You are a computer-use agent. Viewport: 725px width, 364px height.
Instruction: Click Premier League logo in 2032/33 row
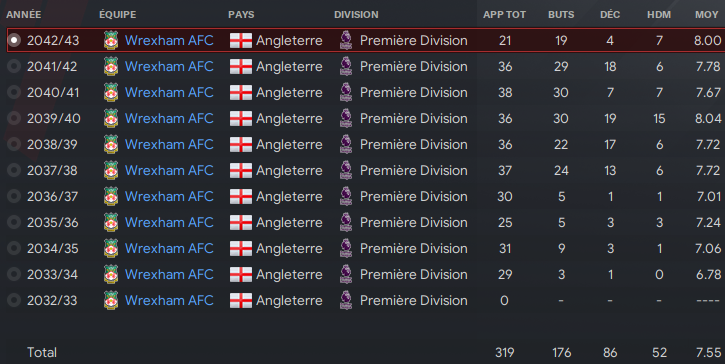click(346, 301)
